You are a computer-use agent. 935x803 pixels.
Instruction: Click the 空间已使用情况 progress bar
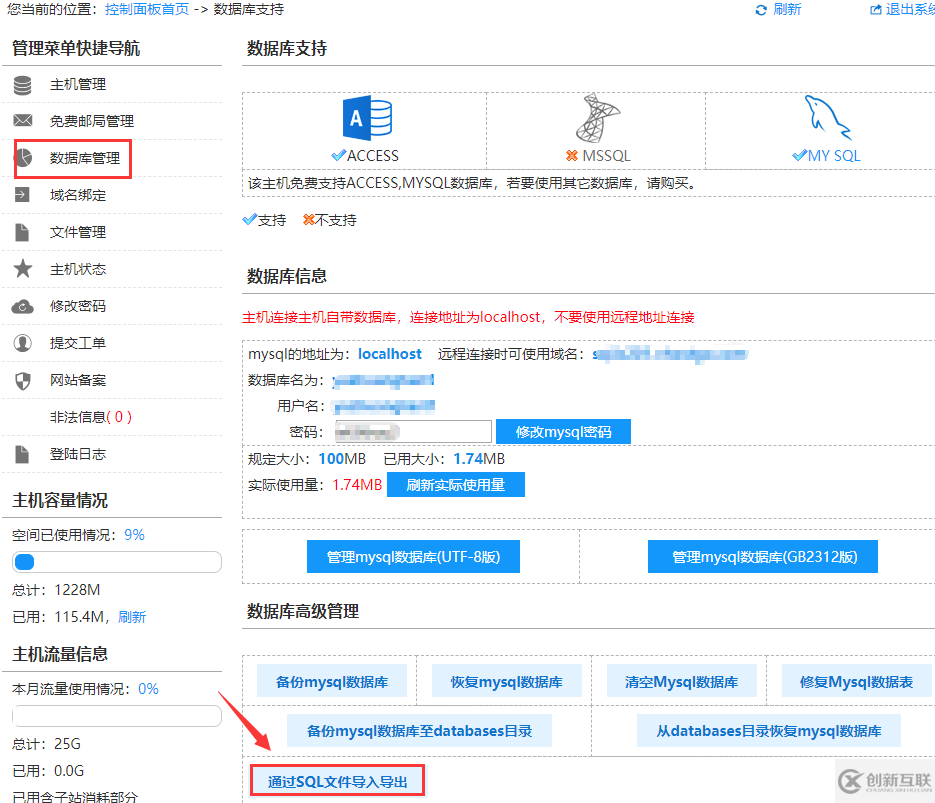point(116,562)
